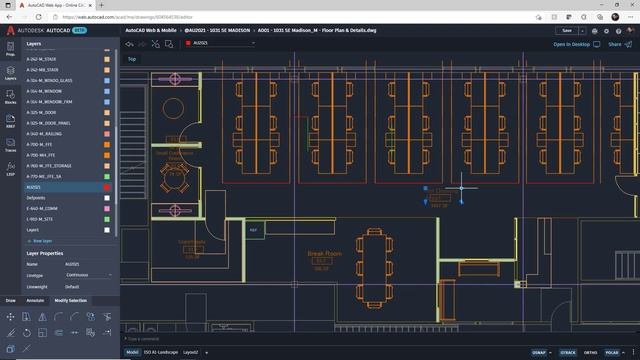Click AutoCAD Web & Mobile breadcrumb
This screenshot has height=360, width=640.
151,31
